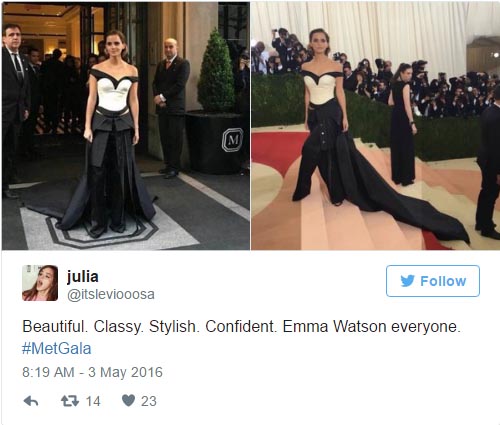Image resolution: width=500 pixels, height=425 pixels.
Task: Open the 8:19 AM - 3 May 2016 timestamp
Action: (92, 372)
